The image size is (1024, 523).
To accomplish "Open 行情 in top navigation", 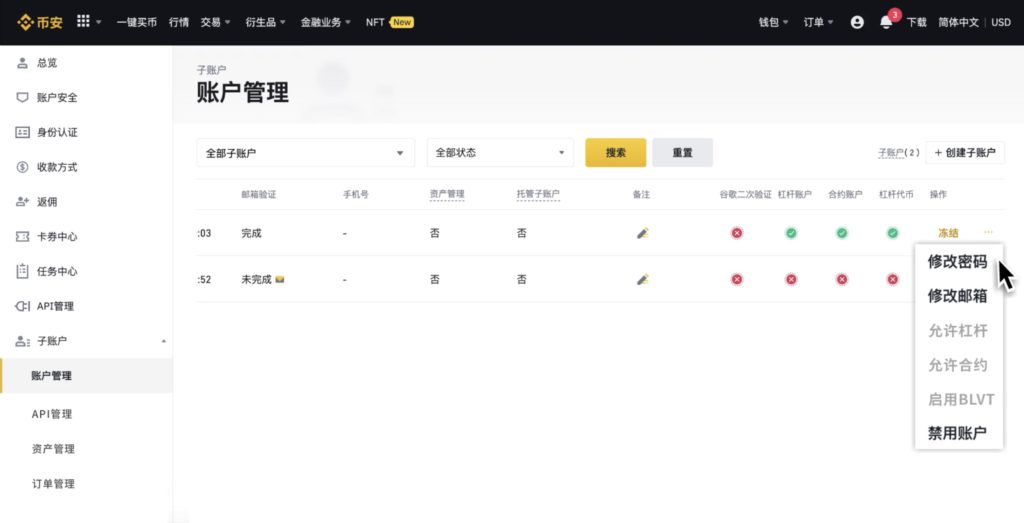I will pyautogui.click(x=178, y=22).
